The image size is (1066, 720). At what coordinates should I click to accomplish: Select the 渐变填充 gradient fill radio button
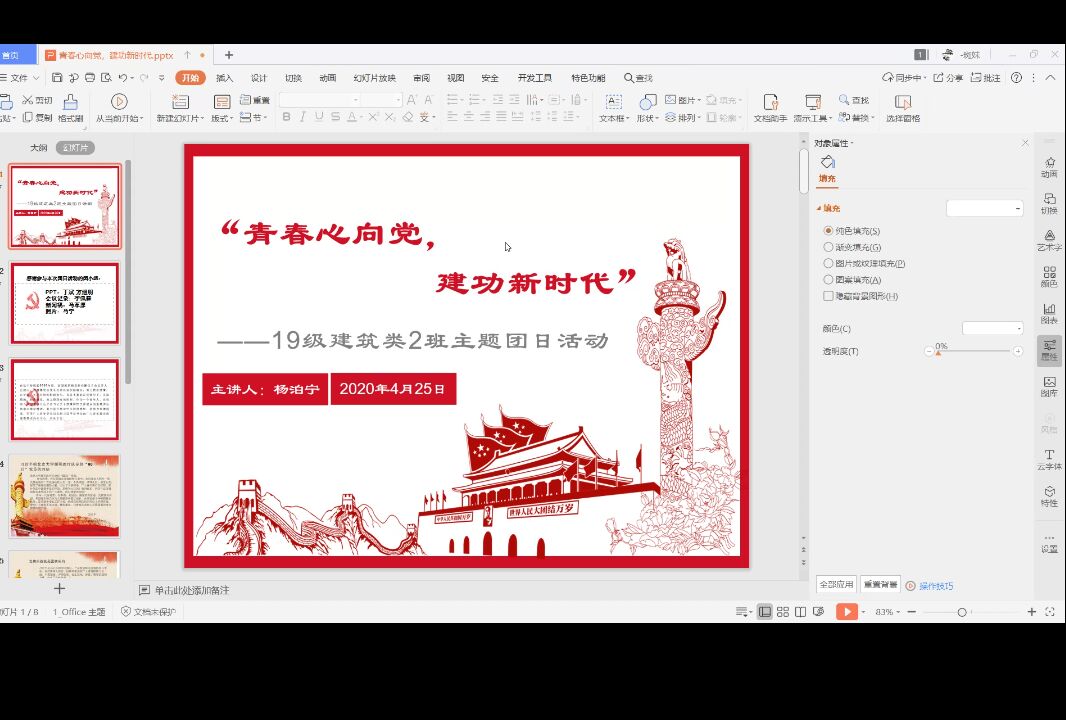[x=828, y=247]
